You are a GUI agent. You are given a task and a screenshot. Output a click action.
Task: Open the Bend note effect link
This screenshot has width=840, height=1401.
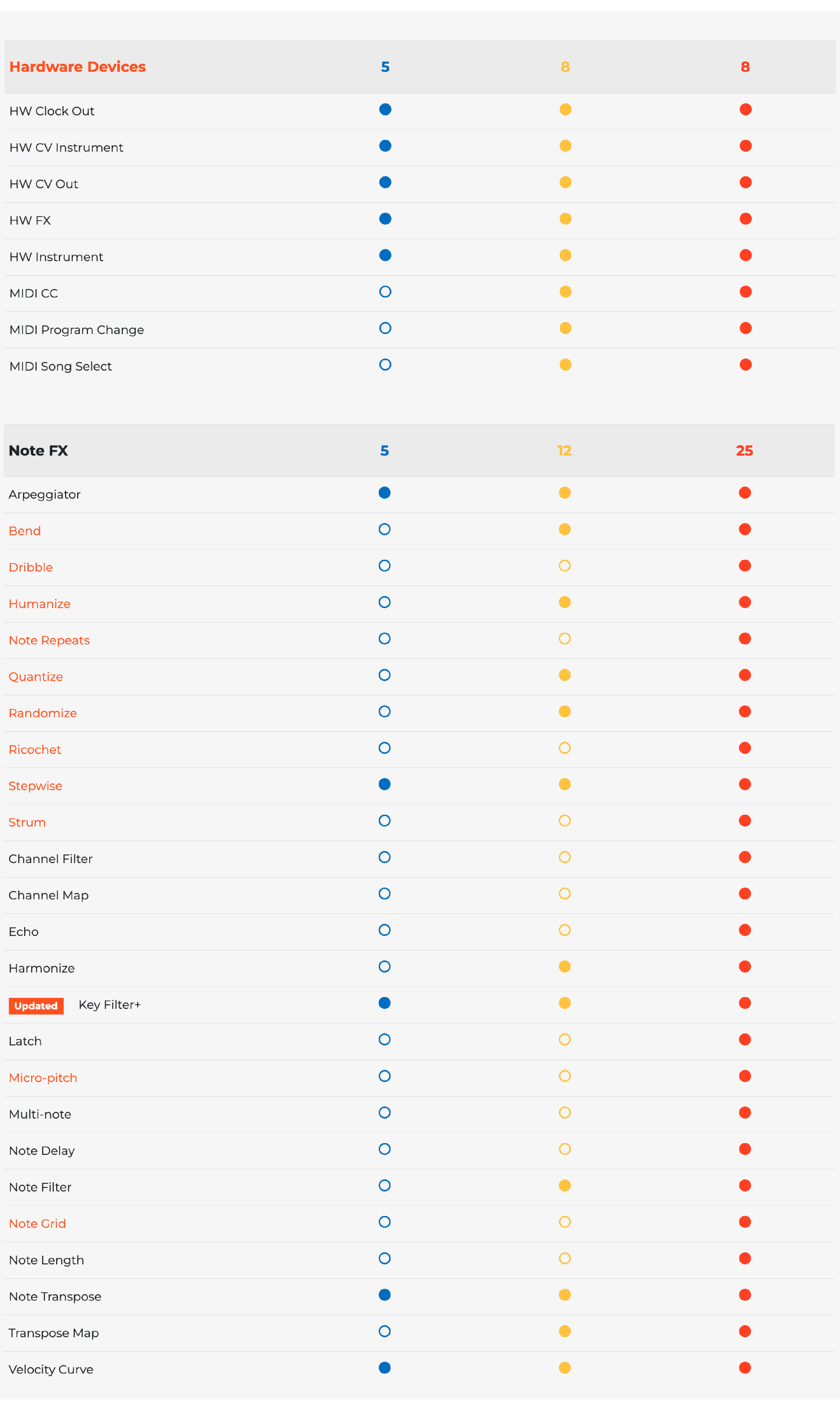pos(25,531)
